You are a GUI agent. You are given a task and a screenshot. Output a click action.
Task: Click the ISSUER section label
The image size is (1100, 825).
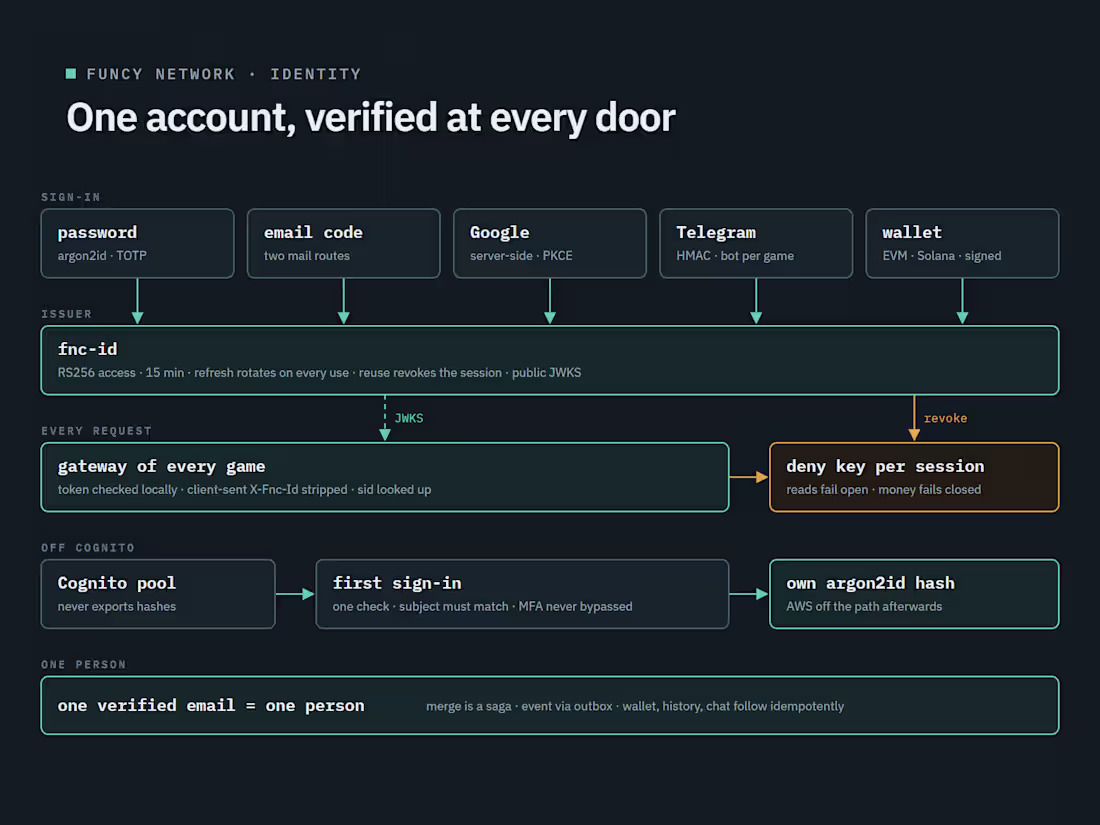[x=67, y=314]
